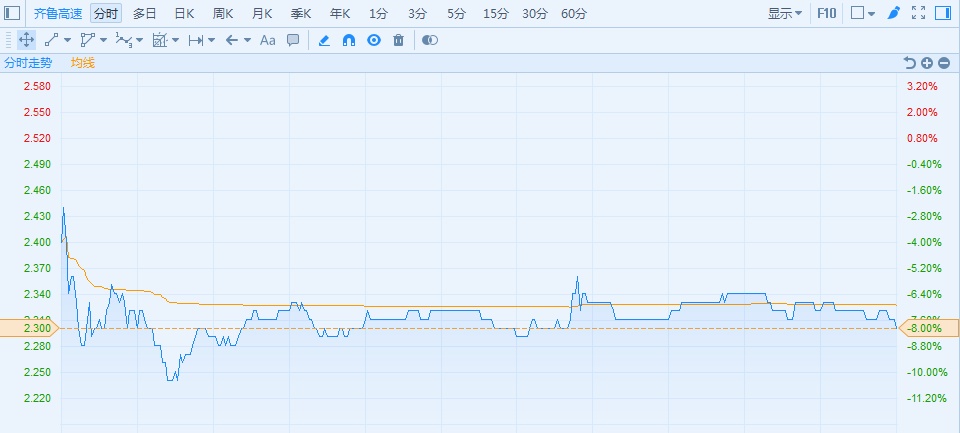Toggle drawings visibility with eye icon
The width and height of the screenshot is (960, 433).
pos(374,40)
